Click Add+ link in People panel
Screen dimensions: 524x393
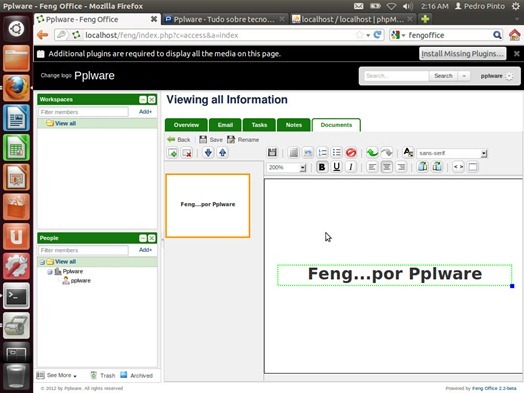click(x=145, y=250)
